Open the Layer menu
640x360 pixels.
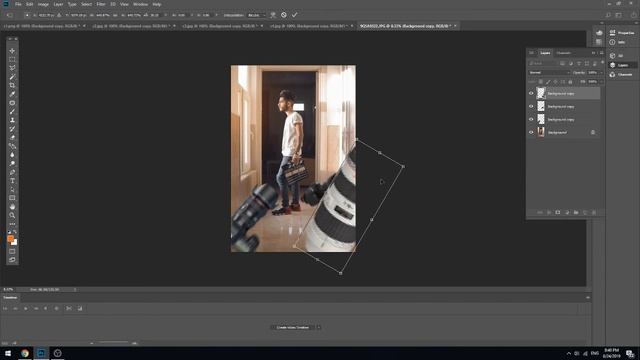tap(58, 4)
